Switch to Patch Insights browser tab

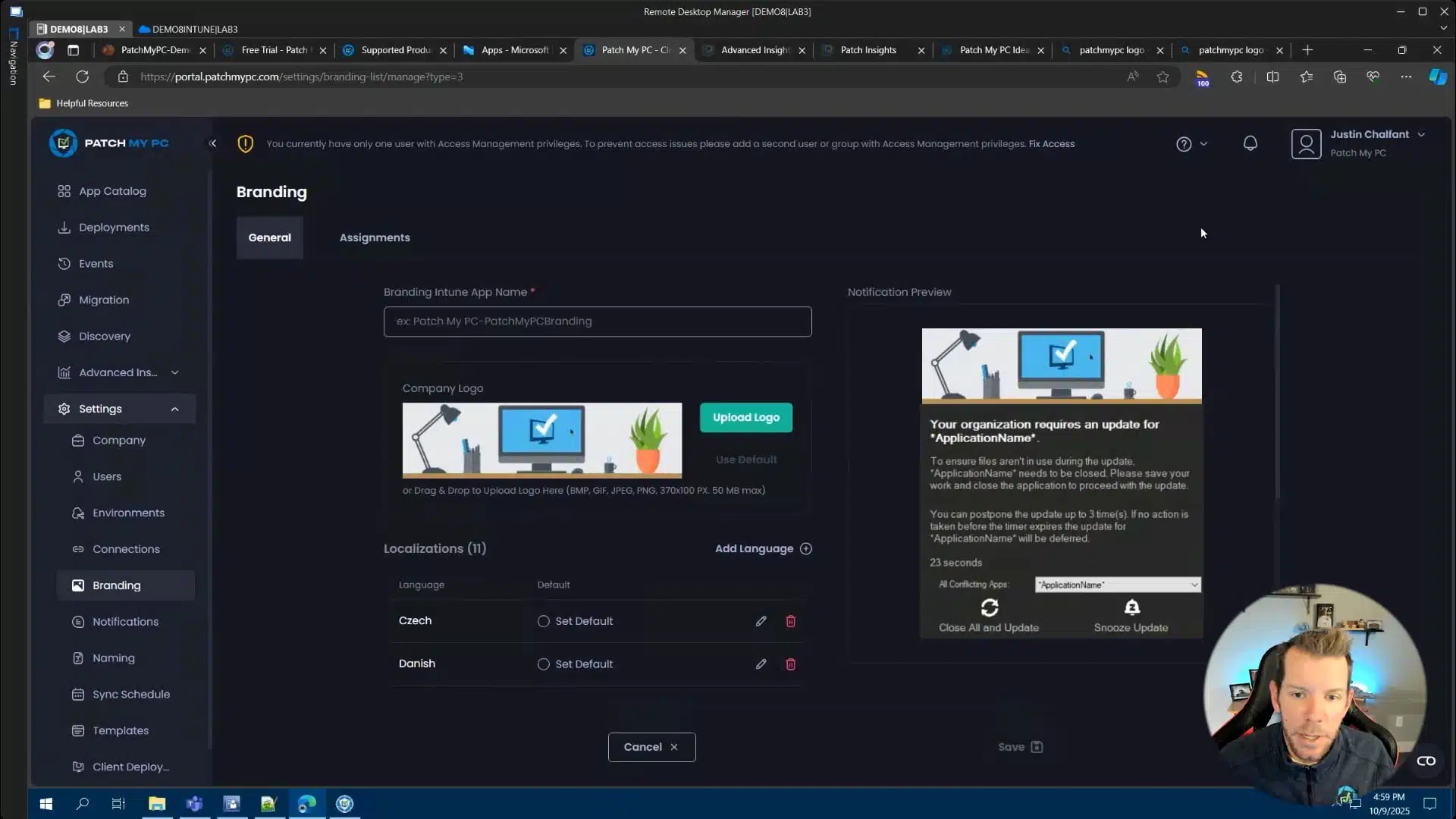(x=868, y=50)
